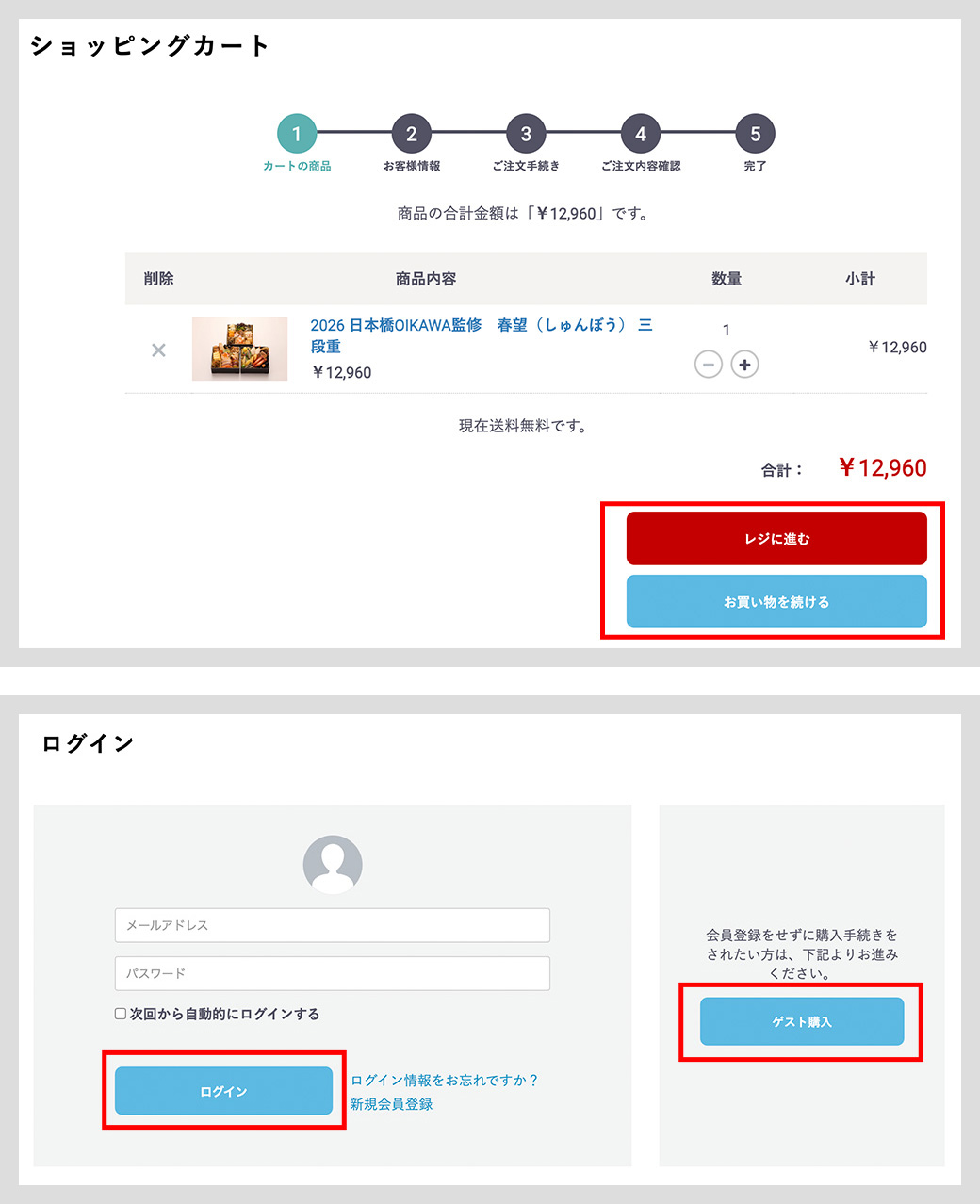This screenshot has width=980, height=1204.
Task: Click step 2 お客様情報 circle
Action: 412,134
